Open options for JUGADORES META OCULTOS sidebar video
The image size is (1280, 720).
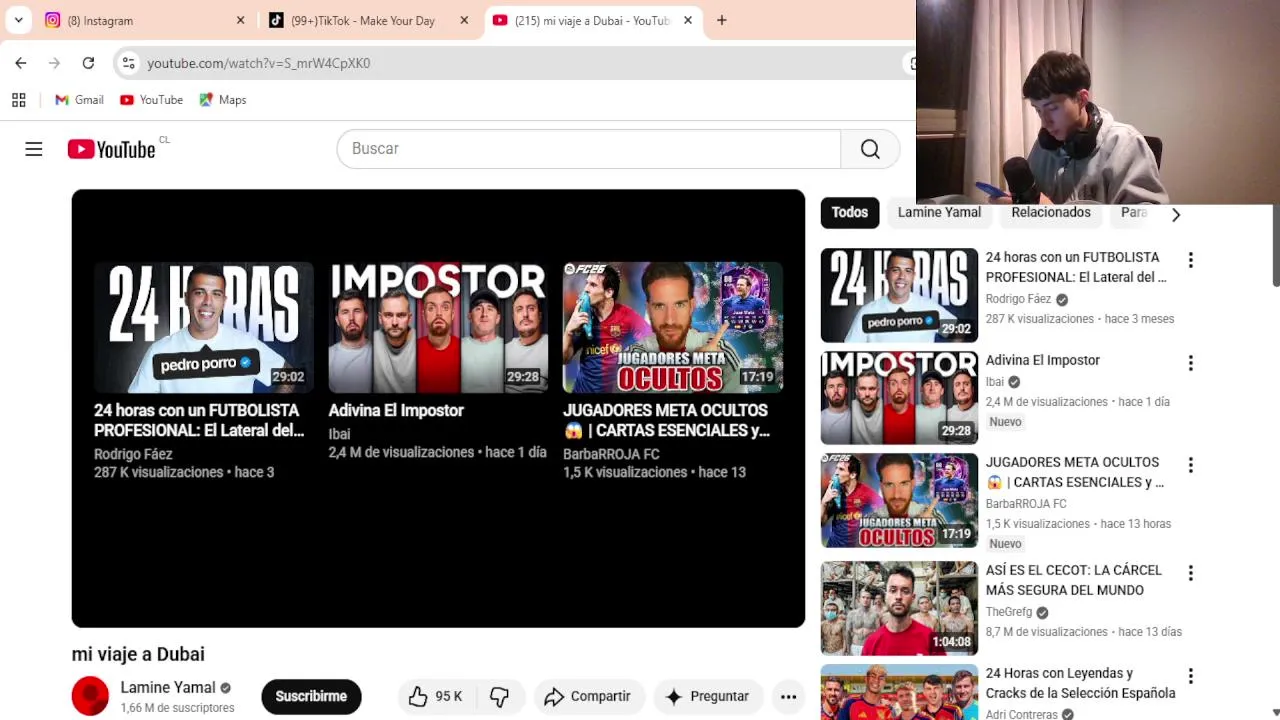1190,465
